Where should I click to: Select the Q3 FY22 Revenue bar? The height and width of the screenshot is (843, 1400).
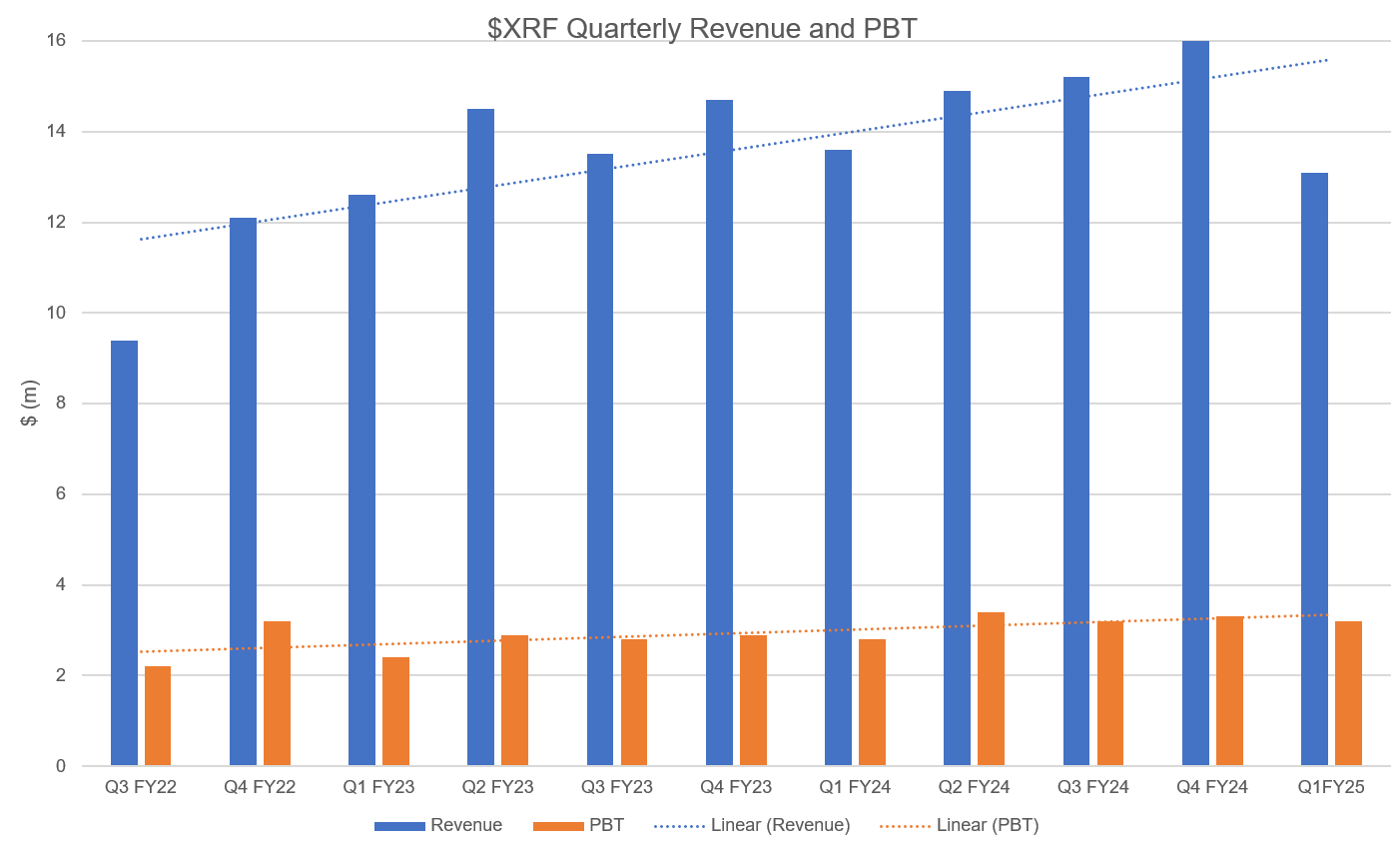coord(124,553)
